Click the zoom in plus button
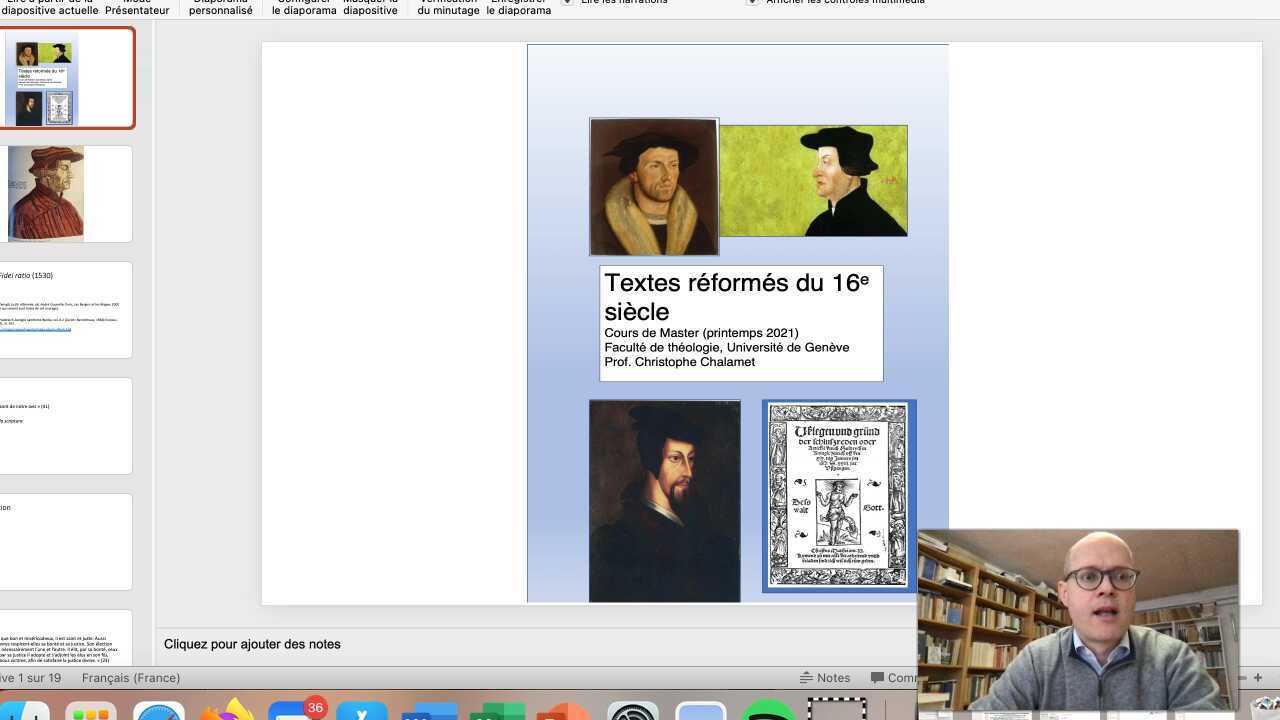Image resolution: width=1280 pixels, height=720 pixels. [1258, 678]
